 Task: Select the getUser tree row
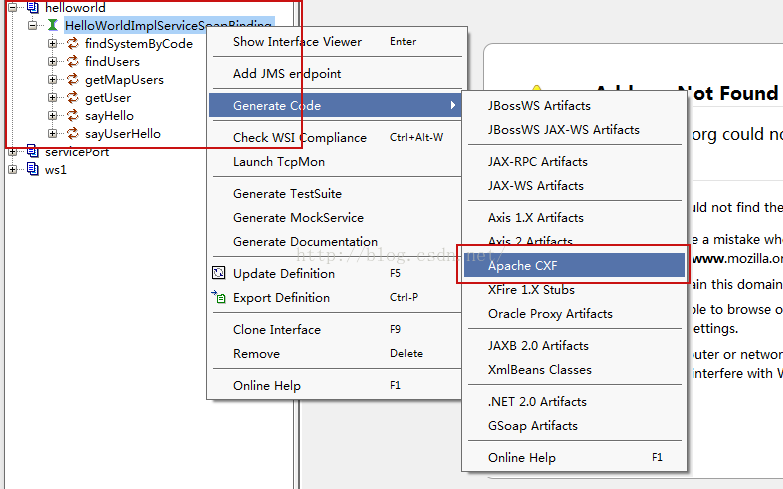108,97
